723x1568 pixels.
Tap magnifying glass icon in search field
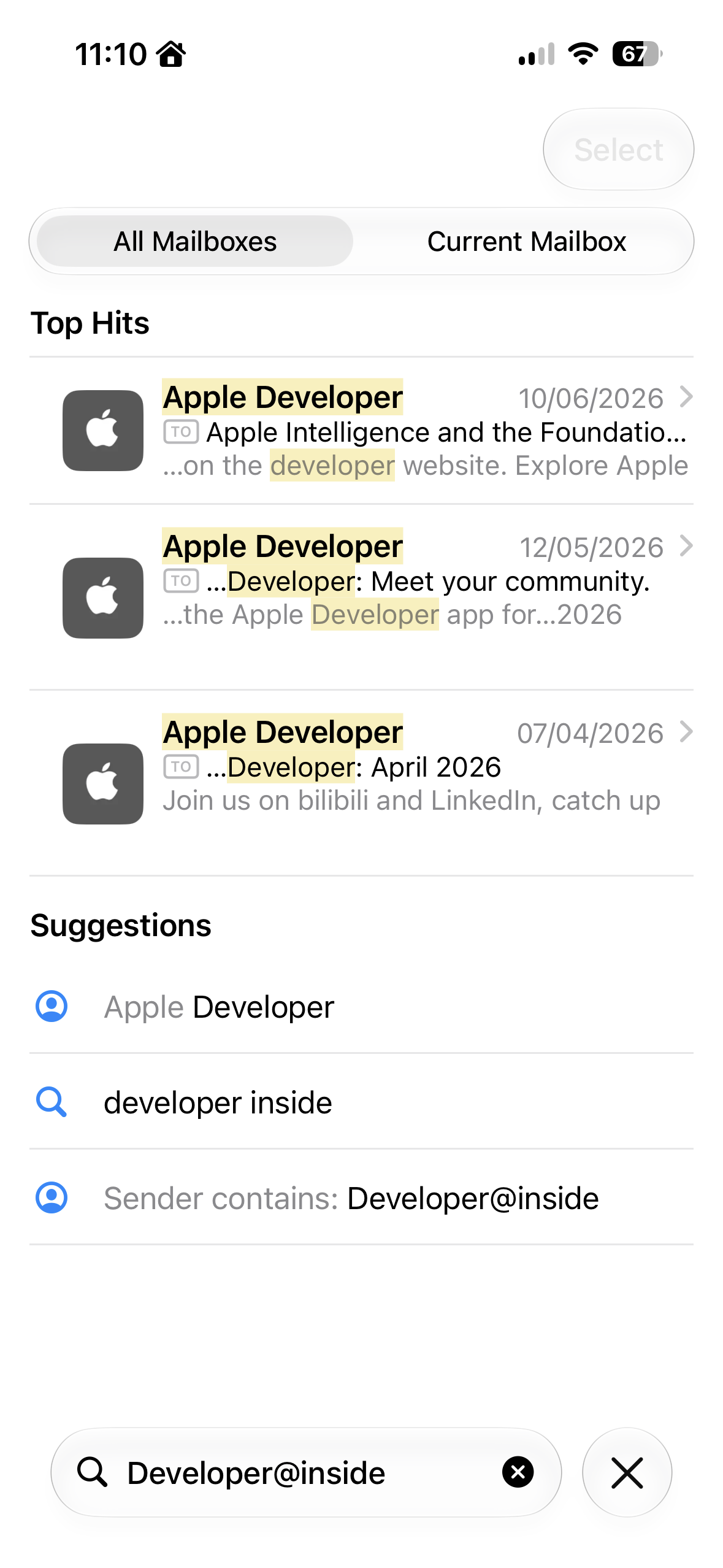pos(92,1472)
